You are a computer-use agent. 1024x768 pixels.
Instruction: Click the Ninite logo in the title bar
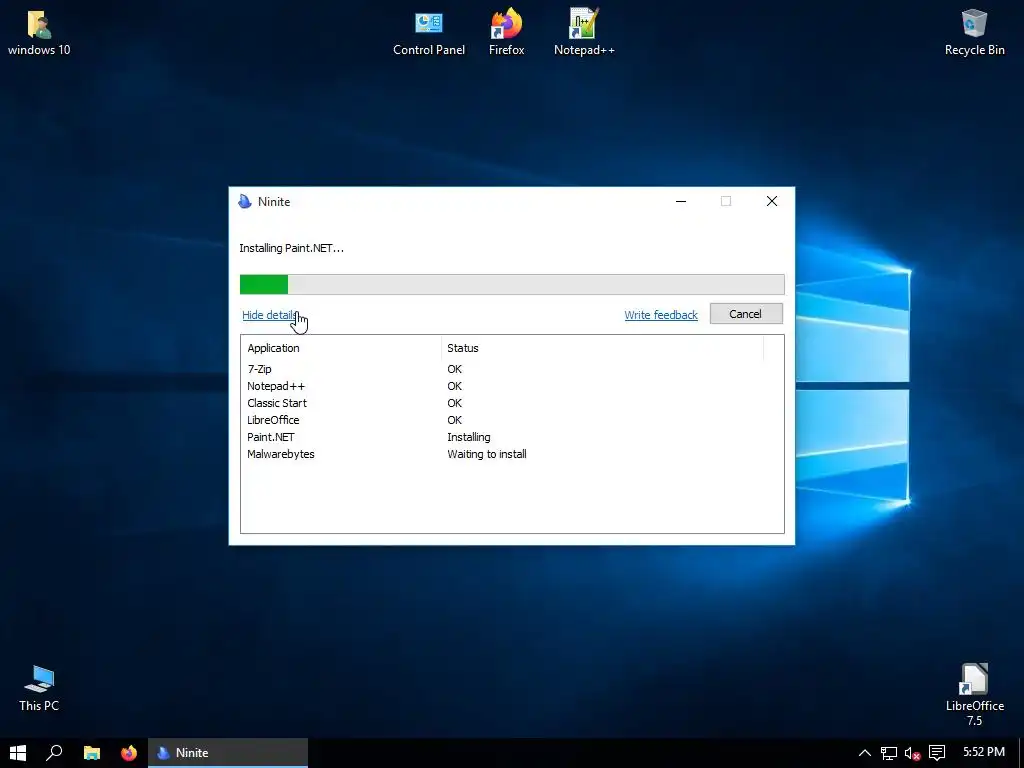click(x=245, y=202)
